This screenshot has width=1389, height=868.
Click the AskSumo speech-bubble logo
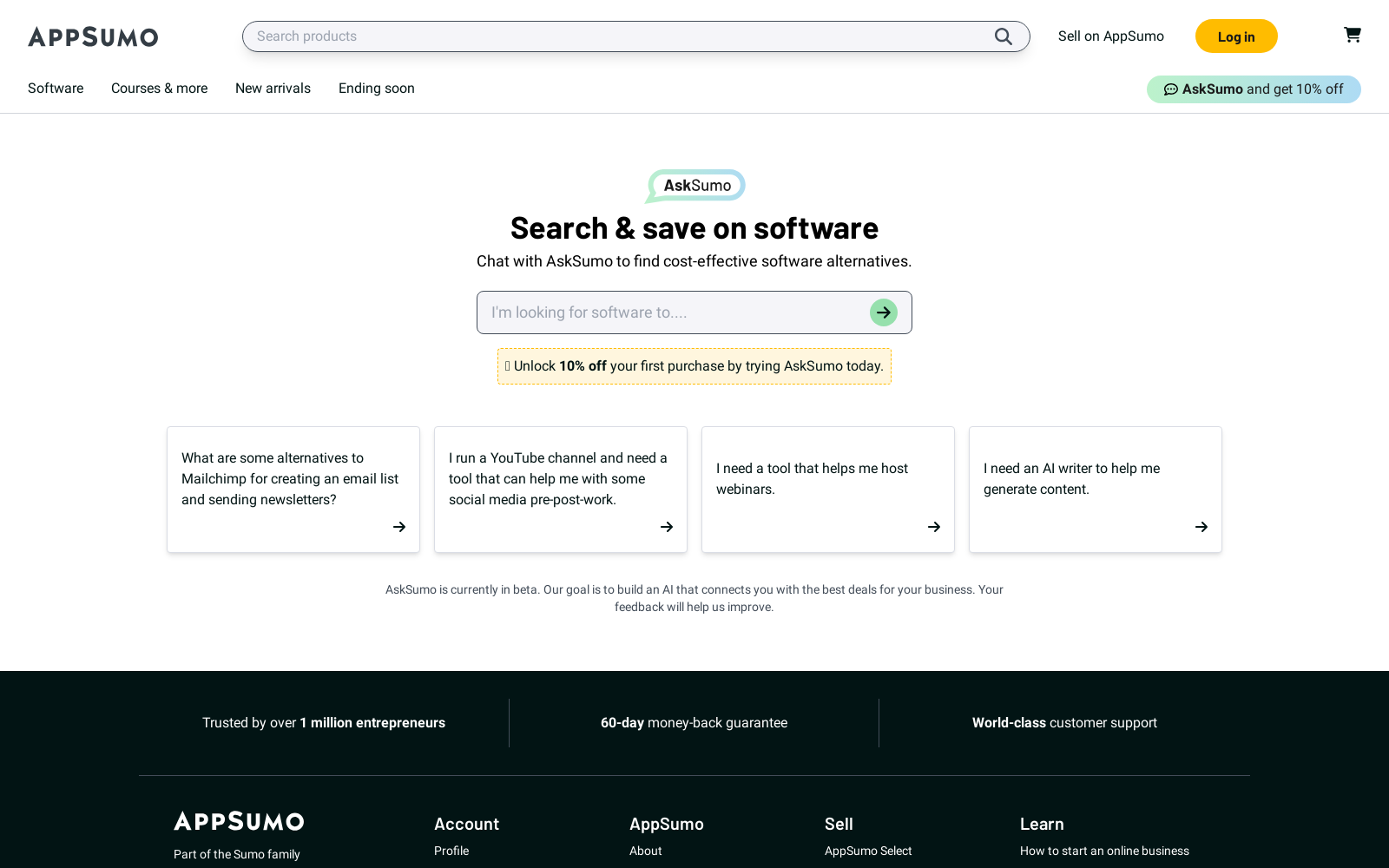pos(694,186)
